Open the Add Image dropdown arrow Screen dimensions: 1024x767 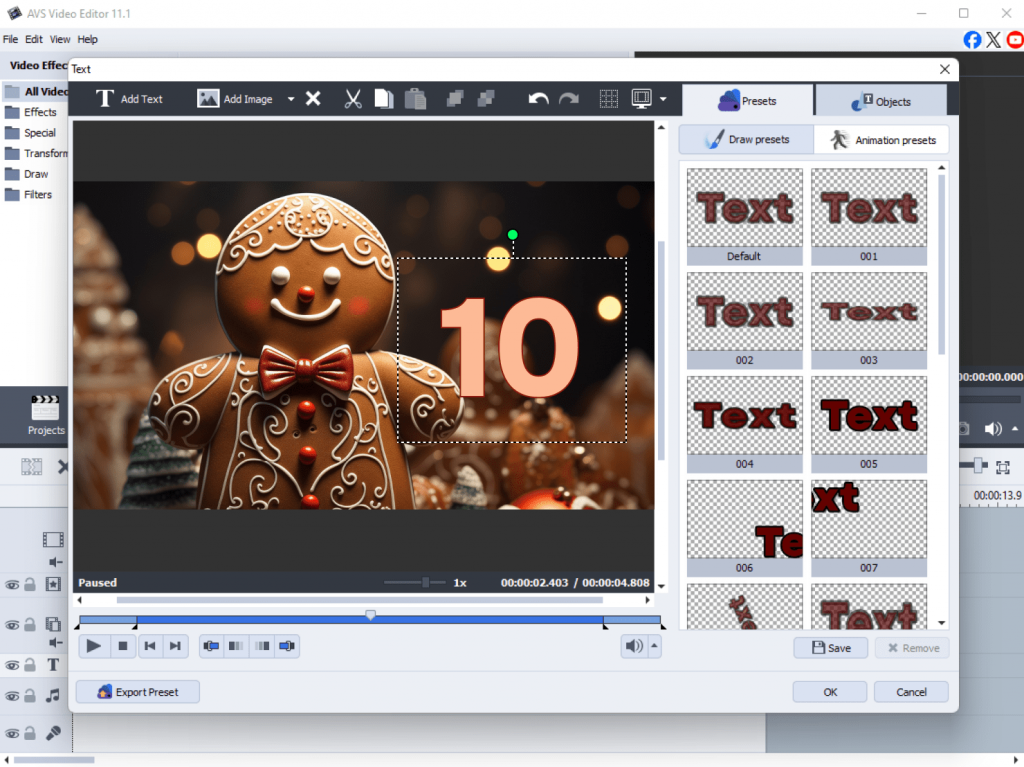point(291,99)
